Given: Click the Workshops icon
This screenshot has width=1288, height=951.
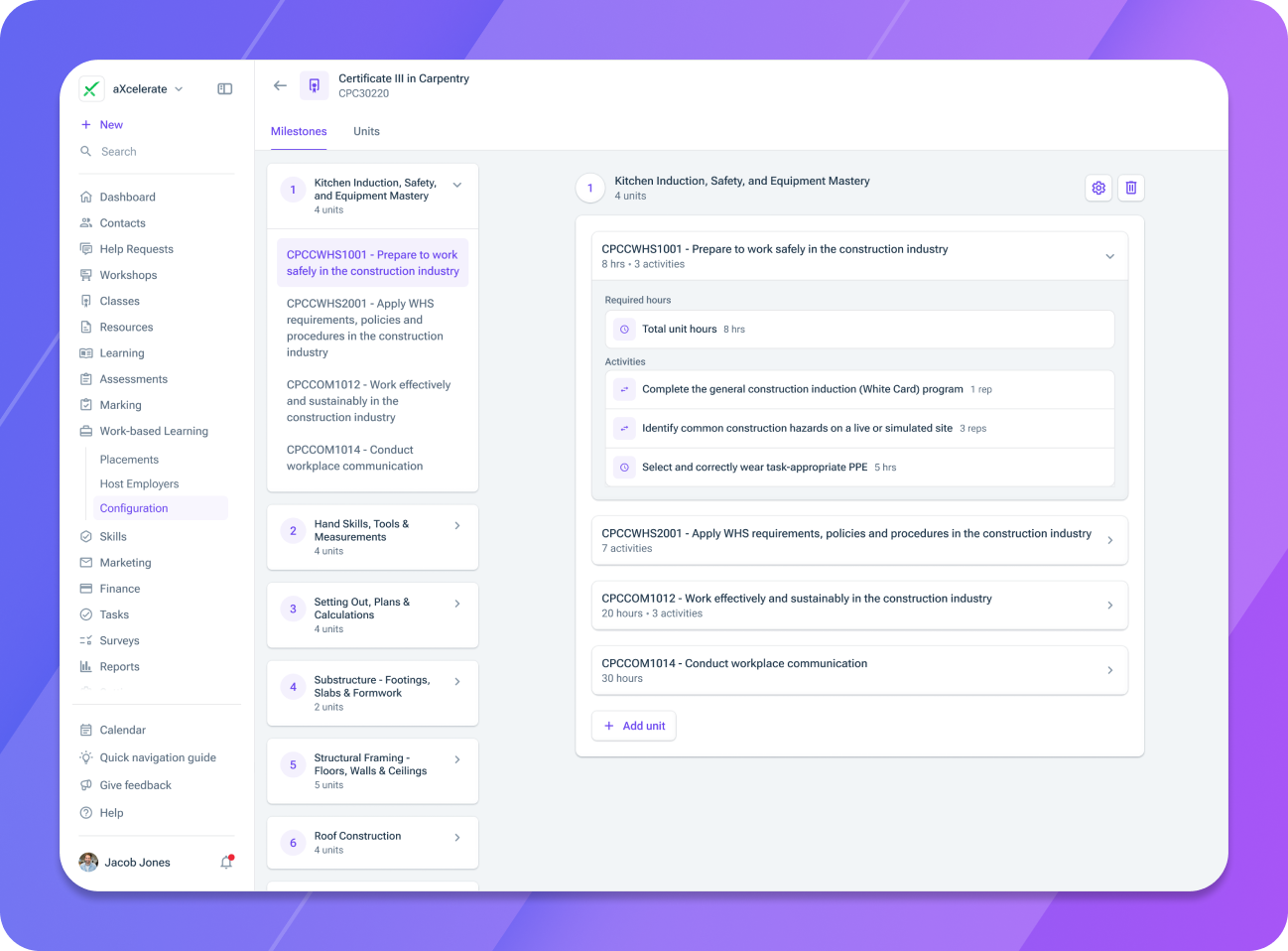Looking at the screenshot, I should (86, 275).
